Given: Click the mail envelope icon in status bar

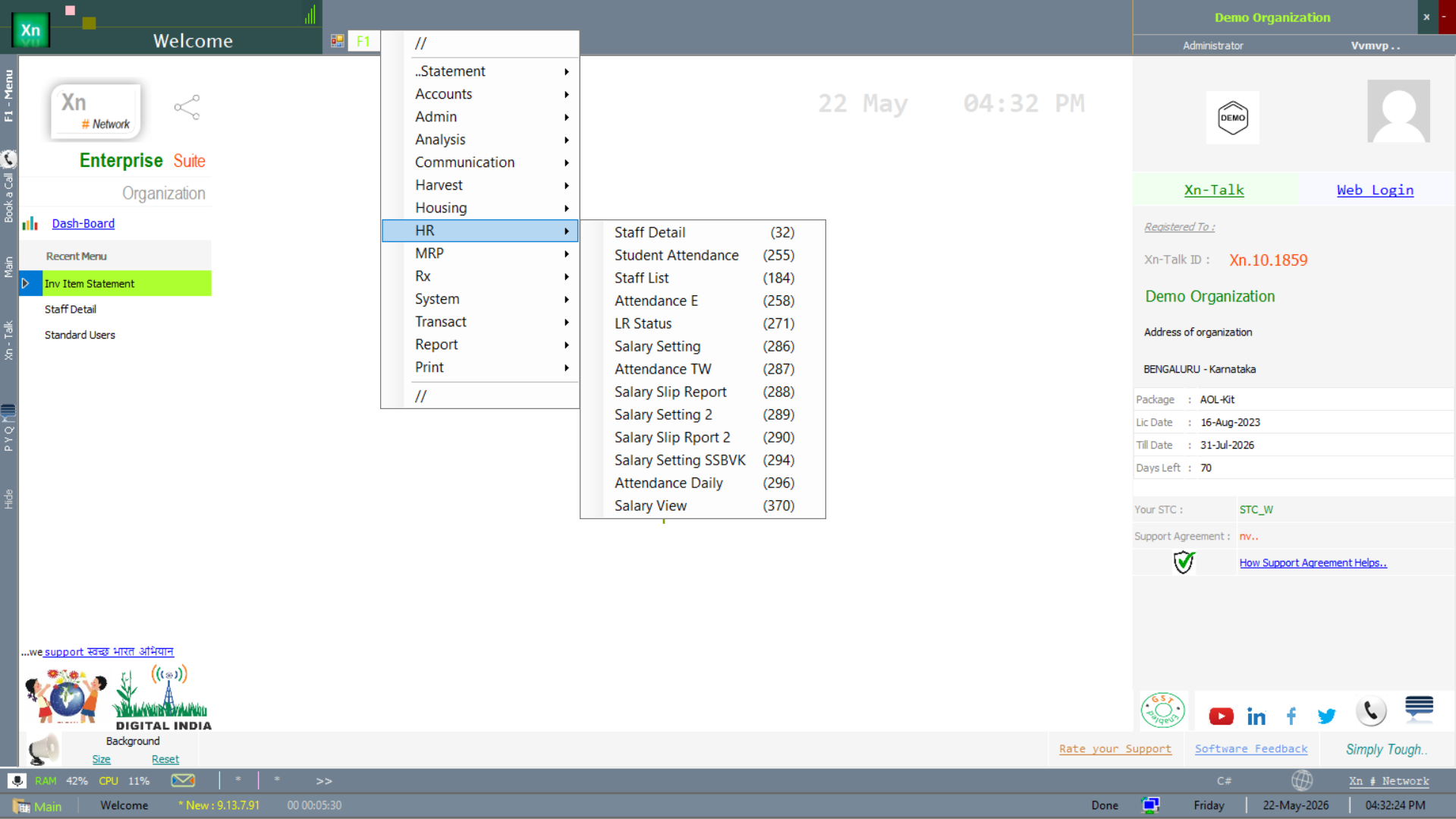Looking at the screenshot, I should 183,780.
